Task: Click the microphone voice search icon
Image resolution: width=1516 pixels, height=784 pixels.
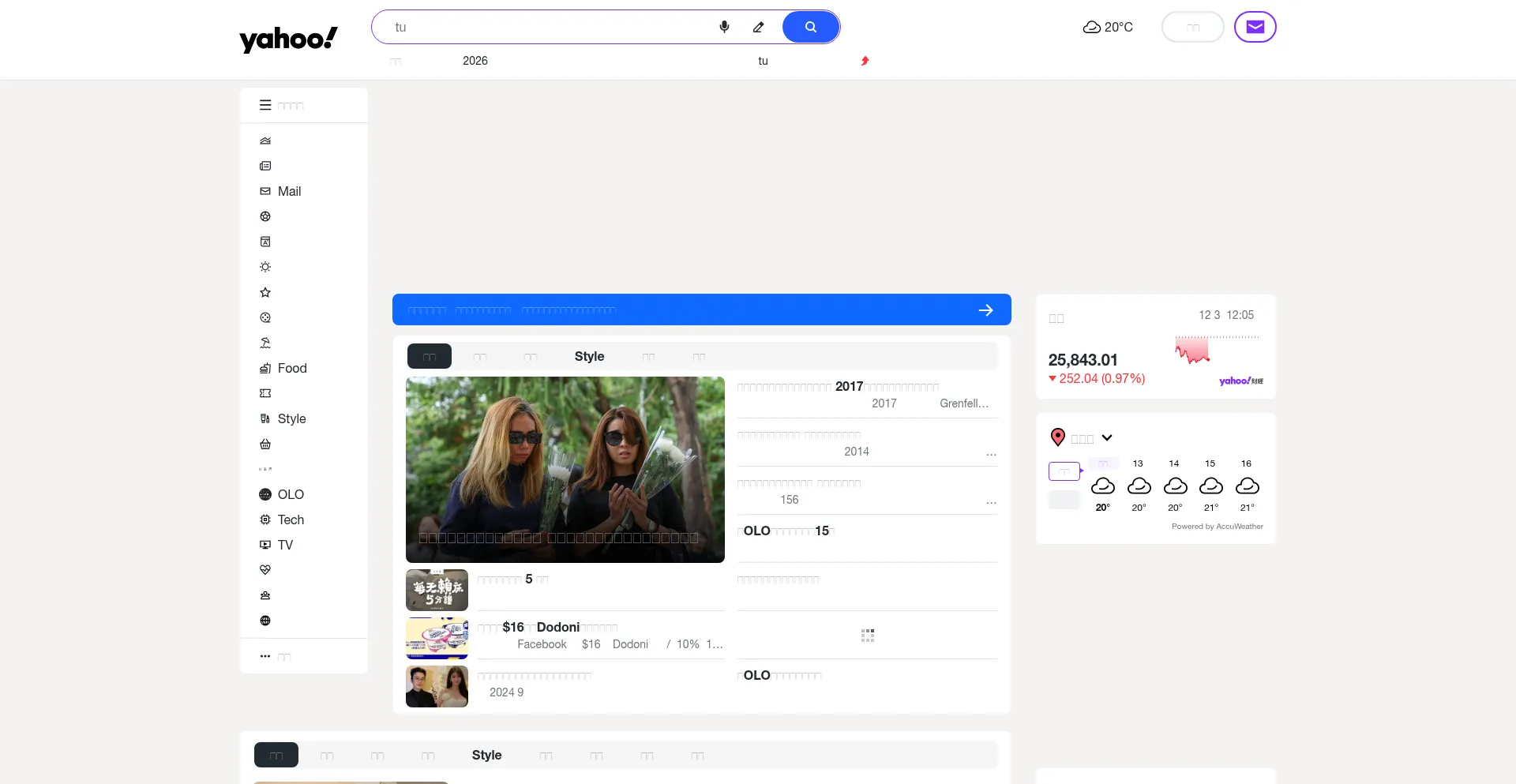Action: tap(724, 27)
